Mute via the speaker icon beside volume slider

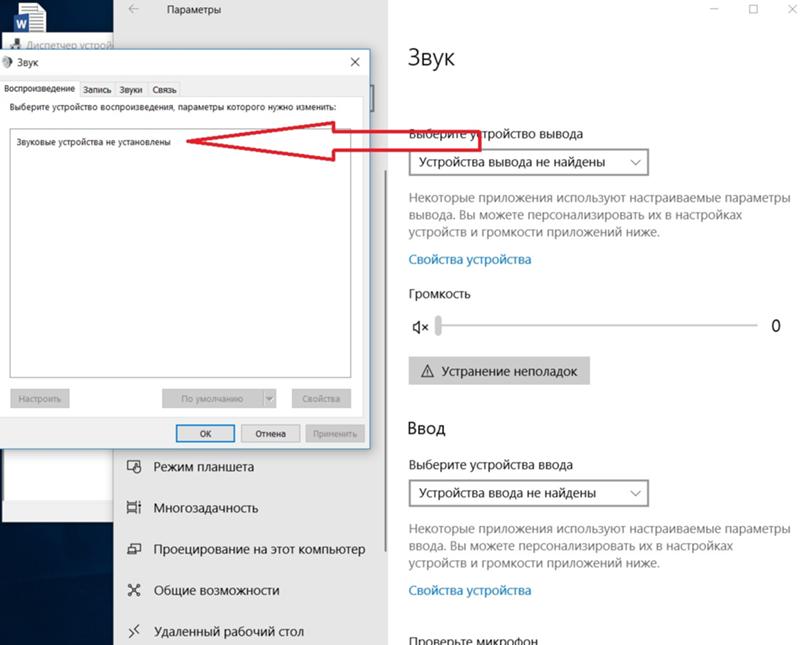420,327
